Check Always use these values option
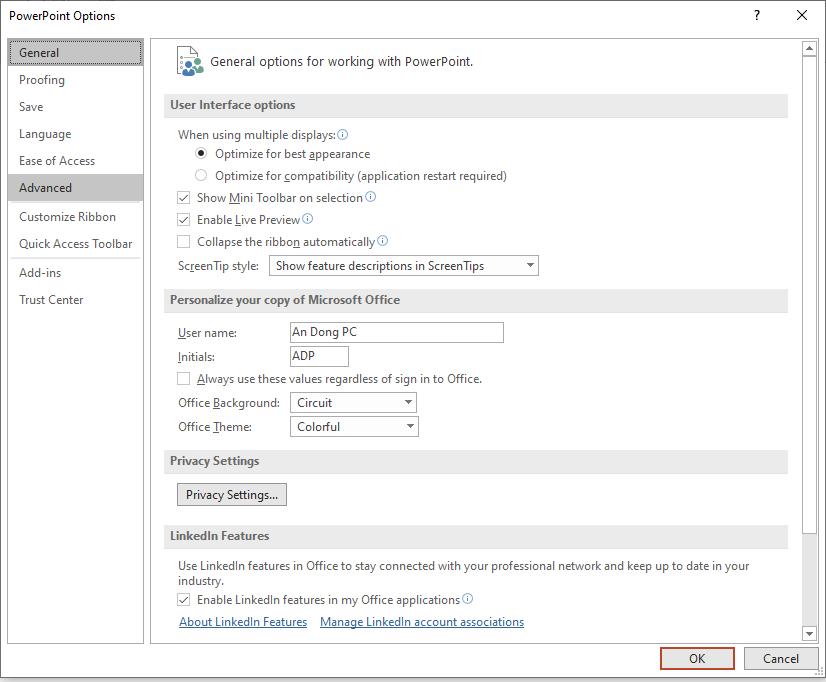 point(184,379)
